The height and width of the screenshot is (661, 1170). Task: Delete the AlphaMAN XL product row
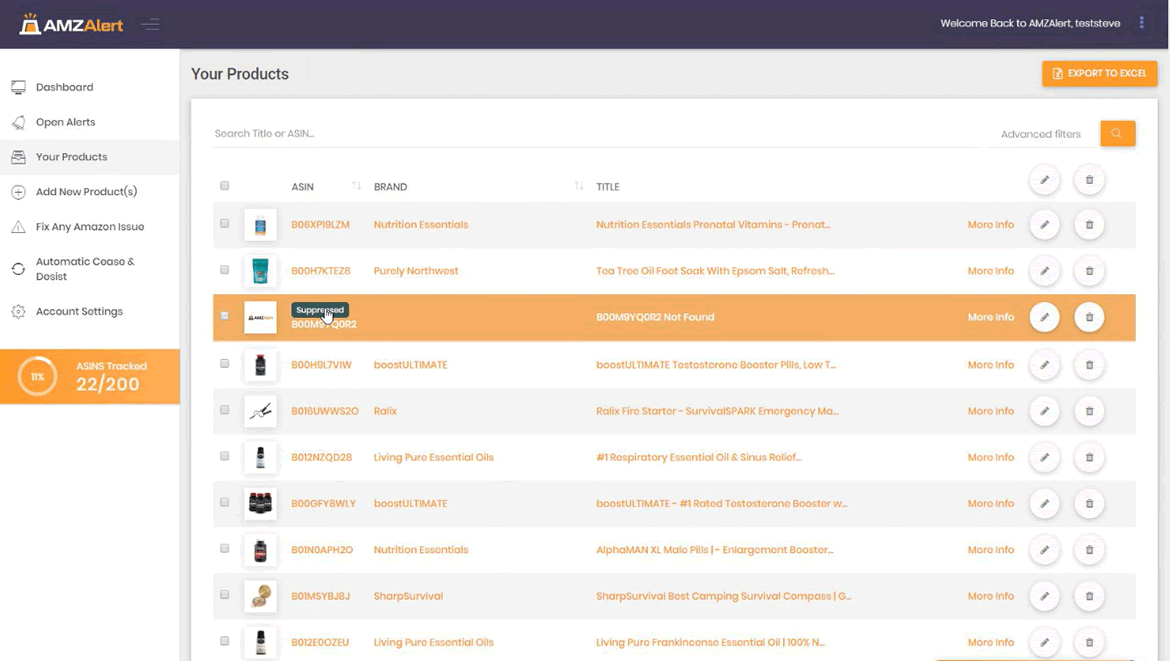tap(1089, 550)
